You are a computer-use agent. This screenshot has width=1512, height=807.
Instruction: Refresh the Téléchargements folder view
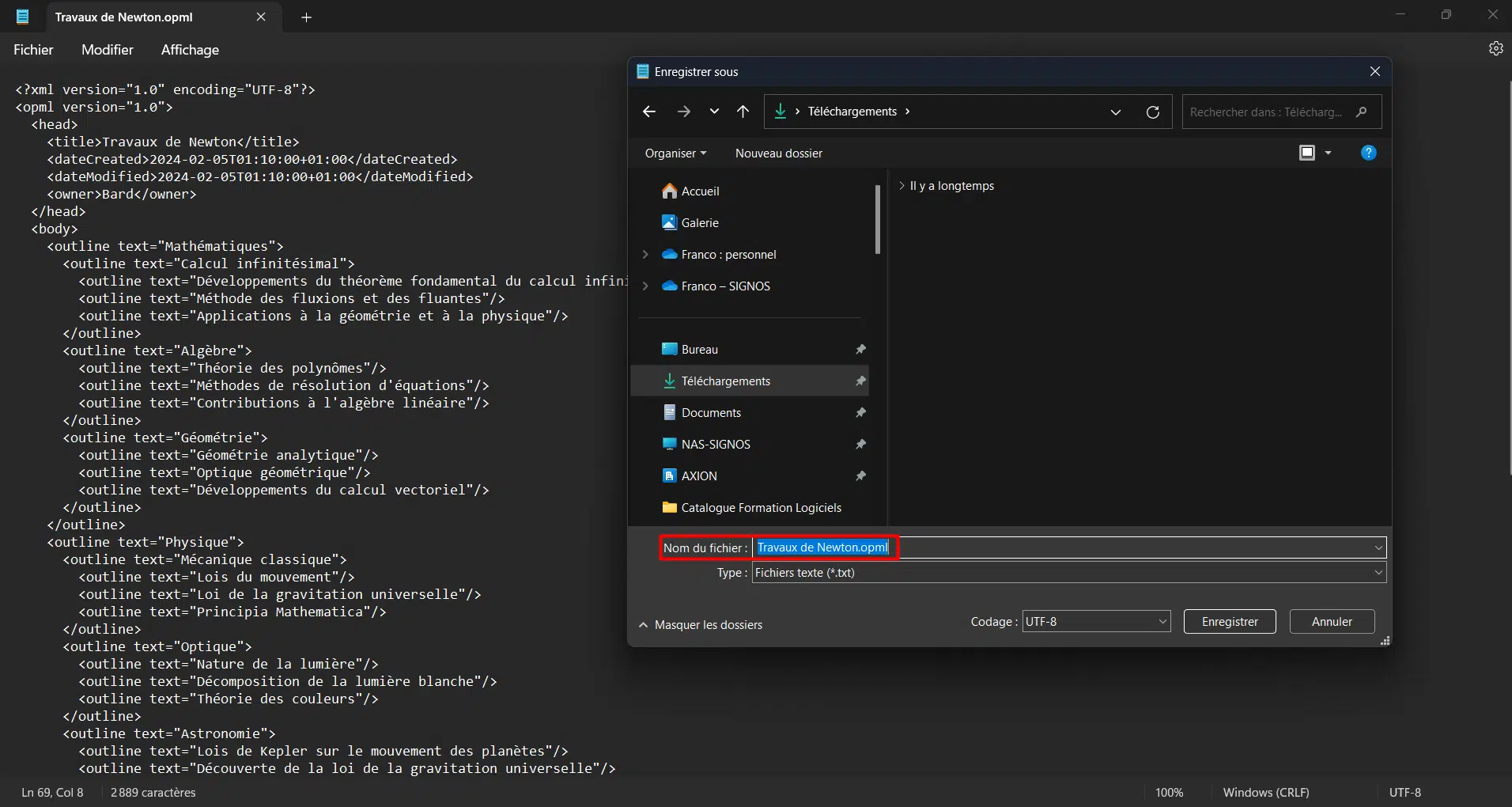point(1153,112)
